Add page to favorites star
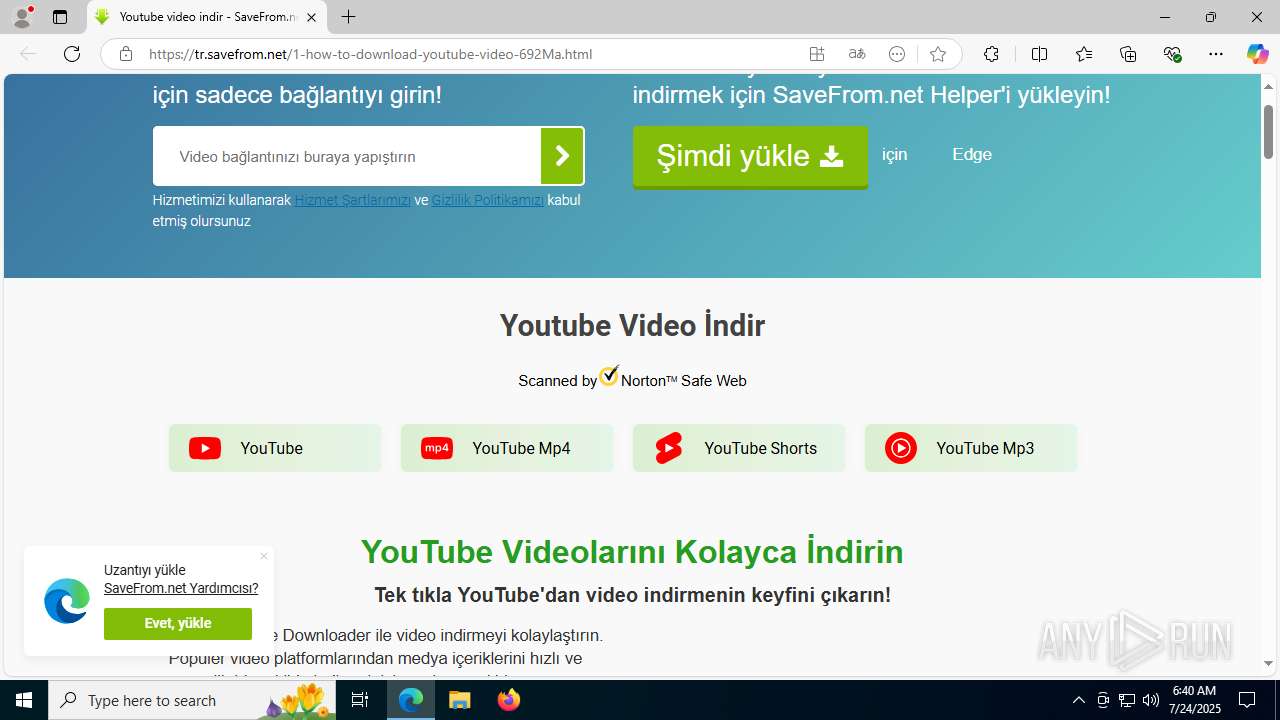Viewport: 1280px width, 720px height. [937, 54]
